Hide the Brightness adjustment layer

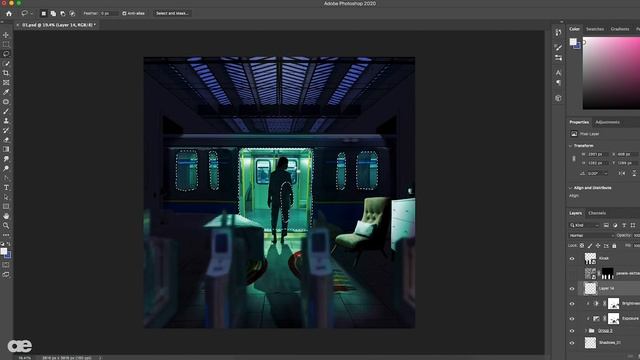tap(572, 304)
